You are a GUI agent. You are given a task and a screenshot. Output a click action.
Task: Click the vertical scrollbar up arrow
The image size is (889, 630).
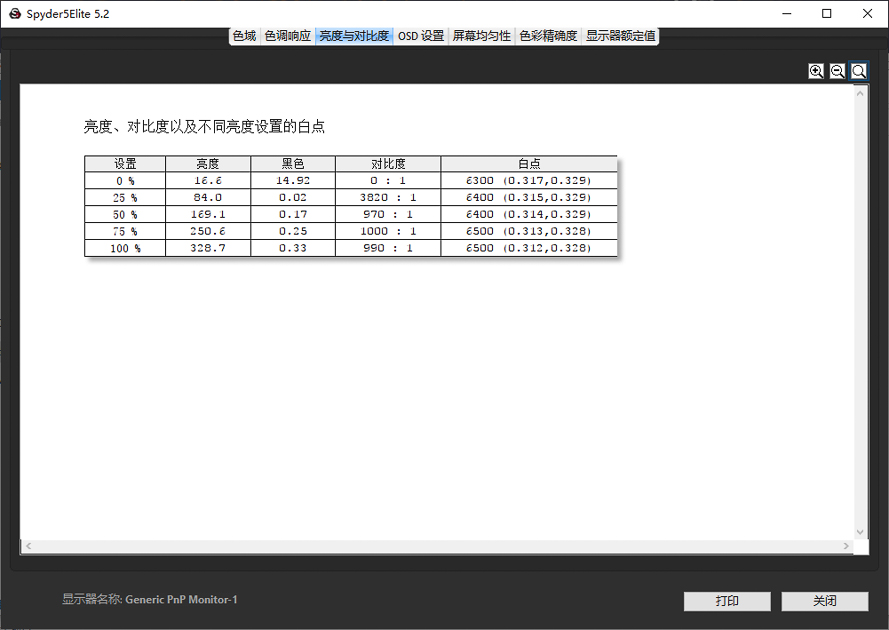(x=860, y=95)
